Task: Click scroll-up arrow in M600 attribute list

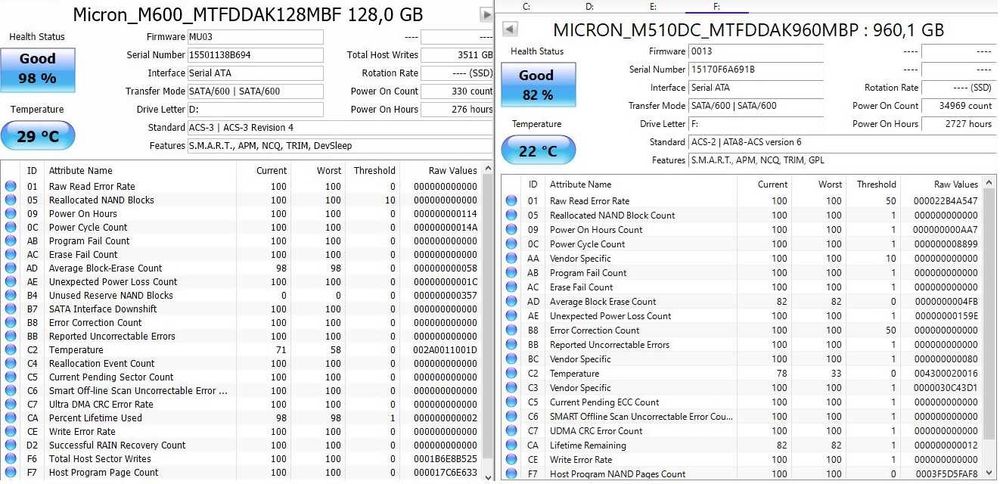Action: pos(488,170)
